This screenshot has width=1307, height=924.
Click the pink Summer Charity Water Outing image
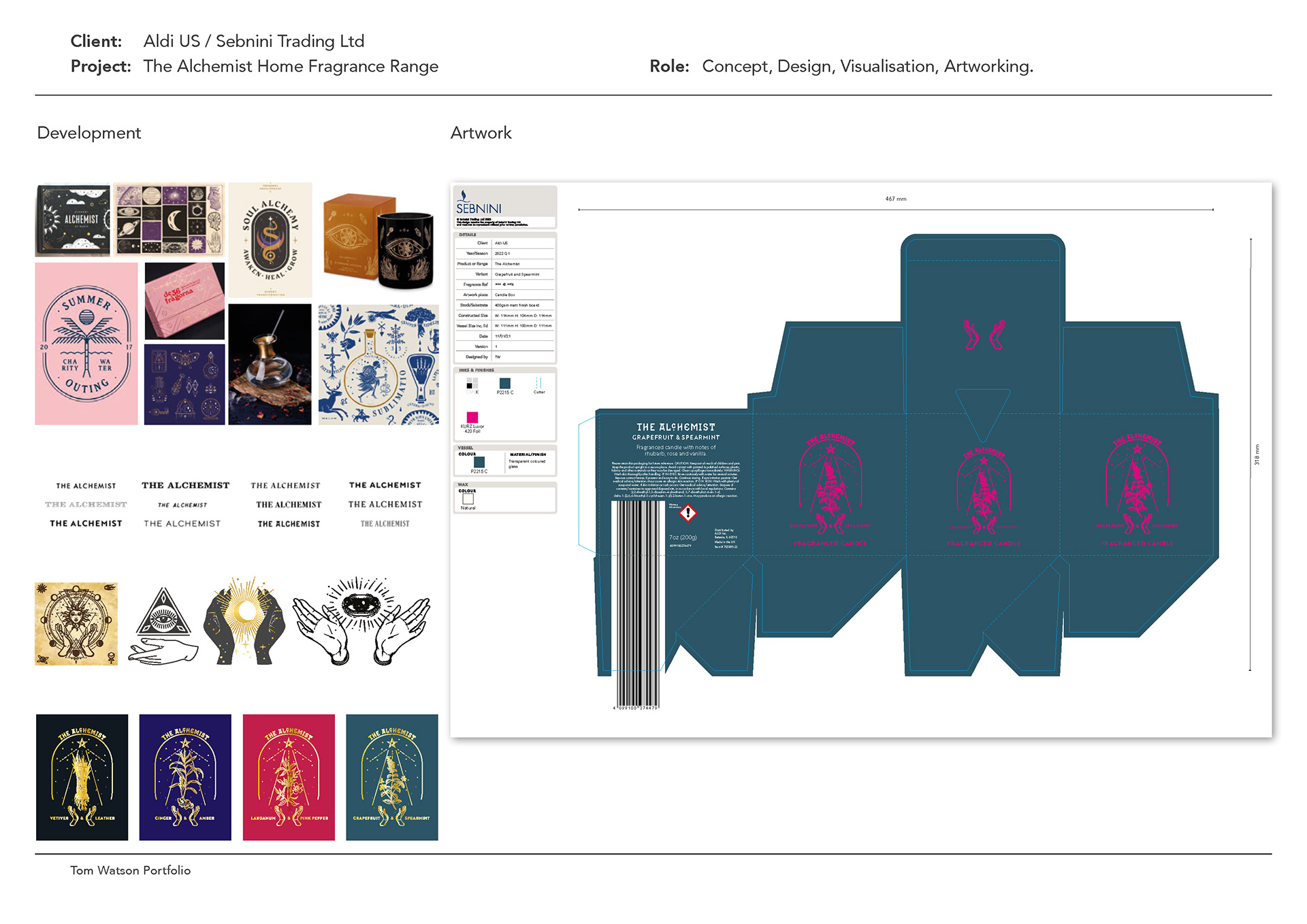pos(86,344)
